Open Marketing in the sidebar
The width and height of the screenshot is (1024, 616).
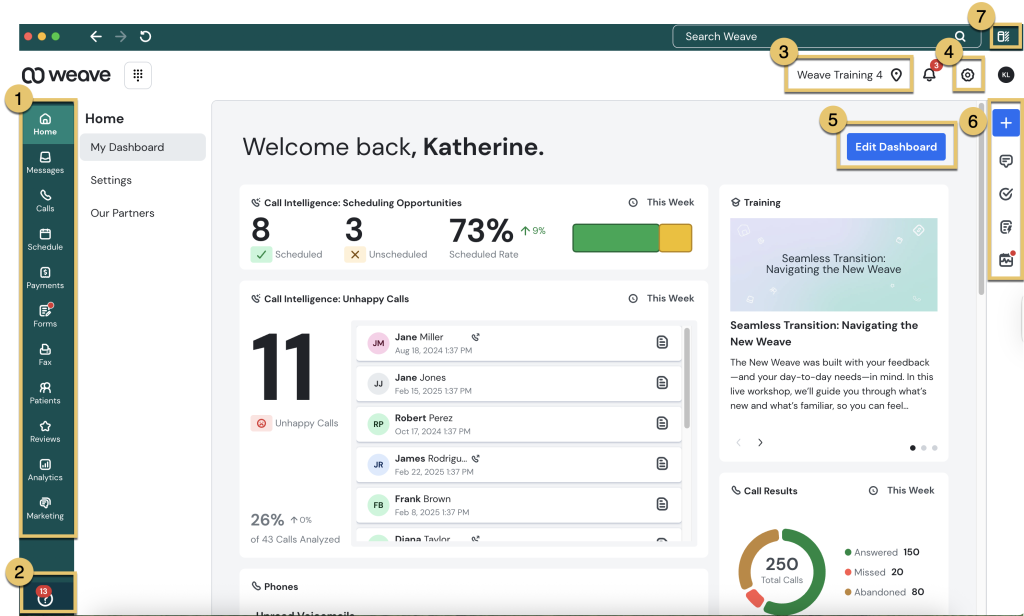coord(45,508)
